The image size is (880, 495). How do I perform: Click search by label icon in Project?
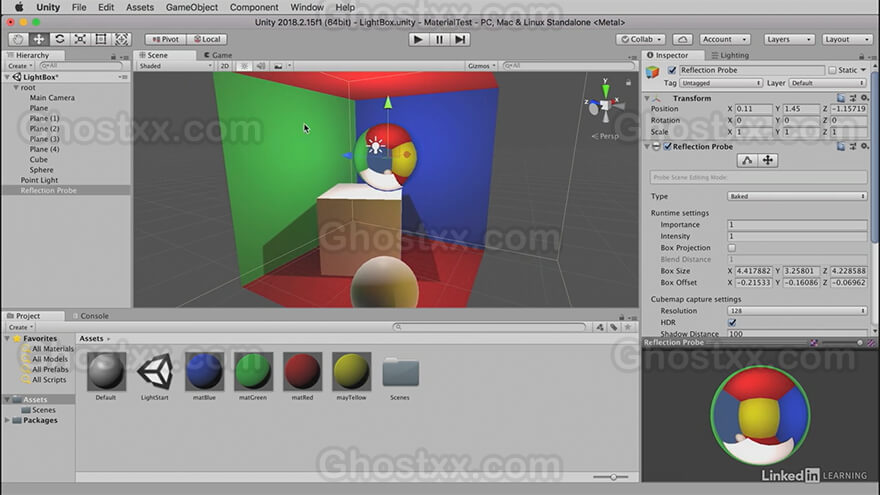click(614, 327)
